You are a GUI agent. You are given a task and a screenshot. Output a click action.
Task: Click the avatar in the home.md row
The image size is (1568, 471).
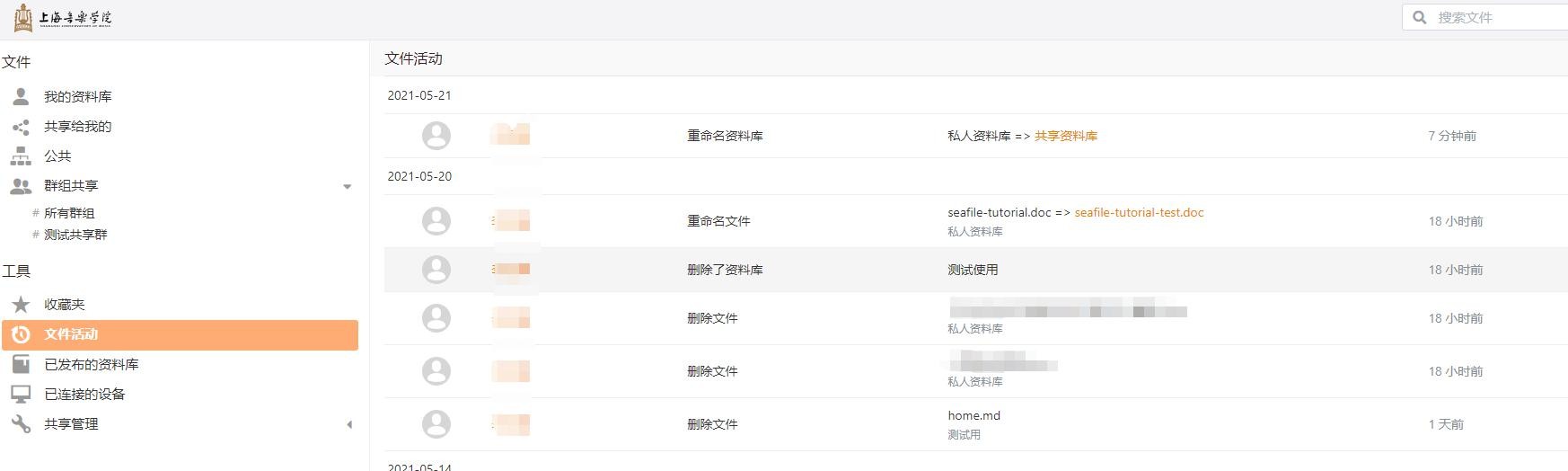(436, 424)
